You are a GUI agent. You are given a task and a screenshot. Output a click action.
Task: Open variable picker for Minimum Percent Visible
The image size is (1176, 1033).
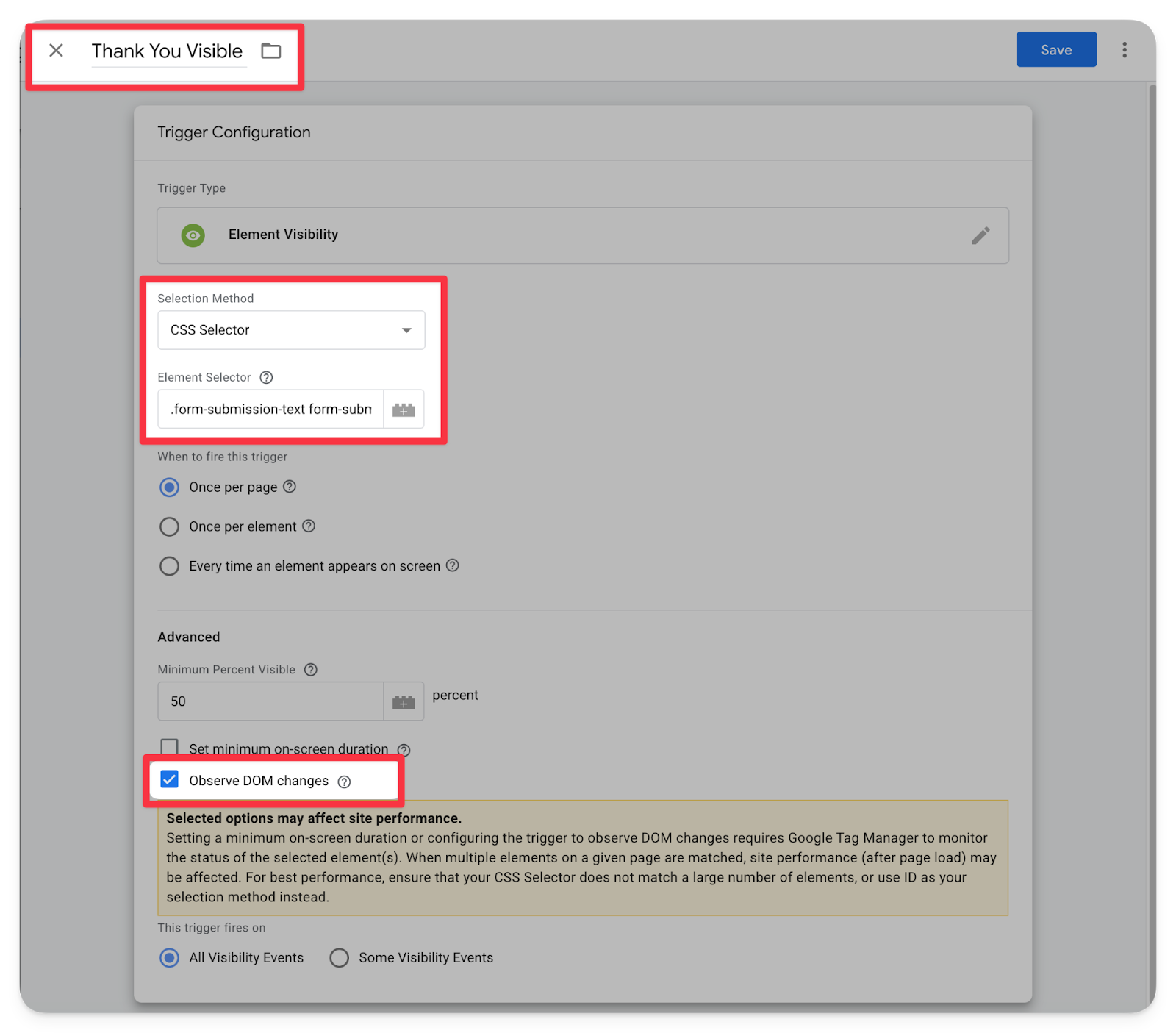click(x=404, y=702)
